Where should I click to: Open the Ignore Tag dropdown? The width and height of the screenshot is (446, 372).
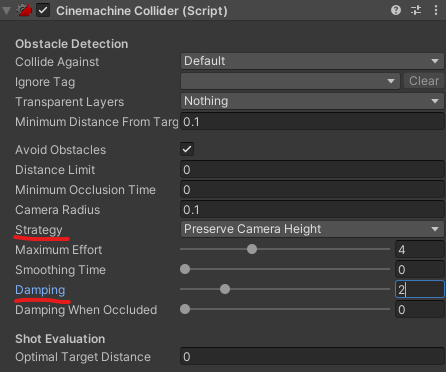pyautogui.click(x=290, y=81)
